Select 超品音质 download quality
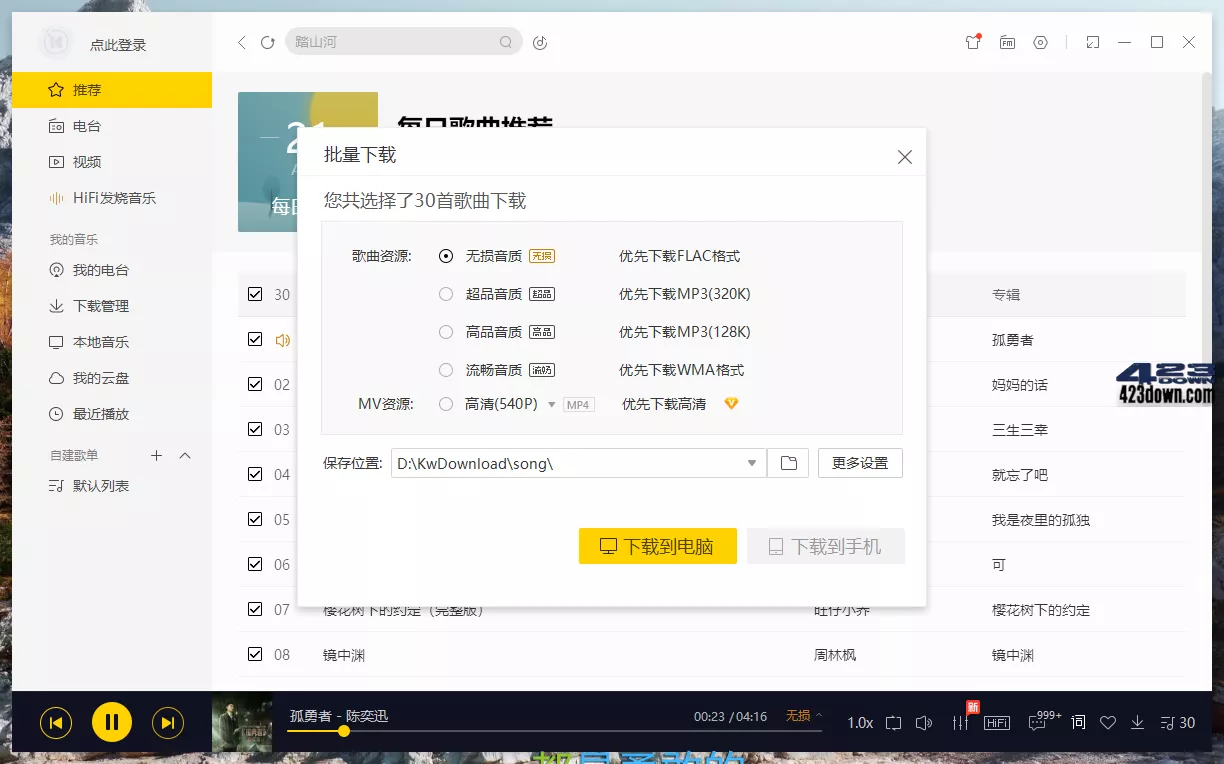This screenshot has height=764, width=1224. tap(445, 293)
